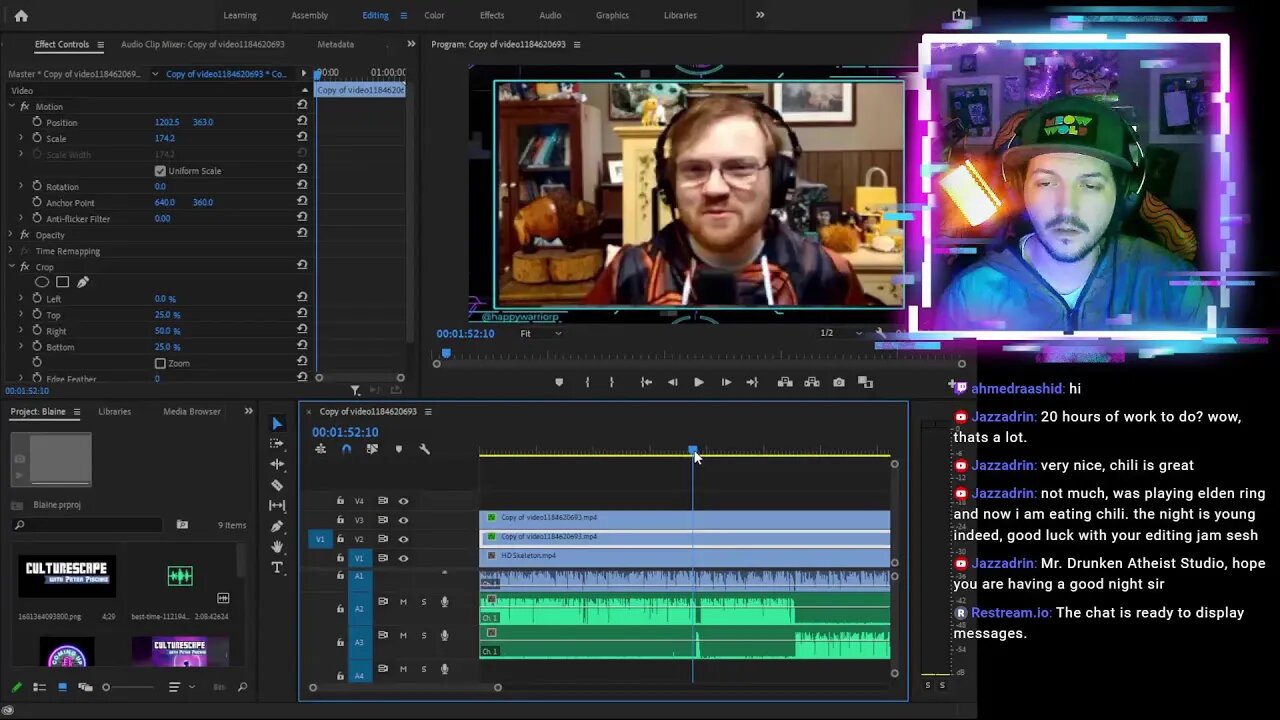
Task: Select ellipse mask tool under Crop
Action: 42,282
